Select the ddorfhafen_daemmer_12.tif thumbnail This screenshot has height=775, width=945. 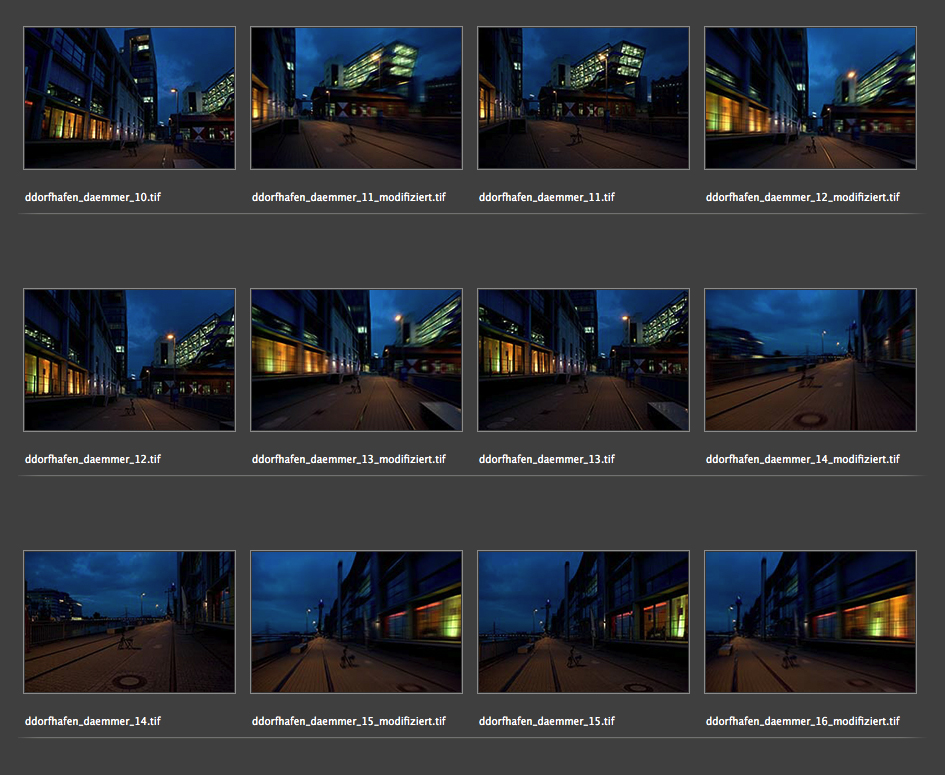tap(129, 360)
